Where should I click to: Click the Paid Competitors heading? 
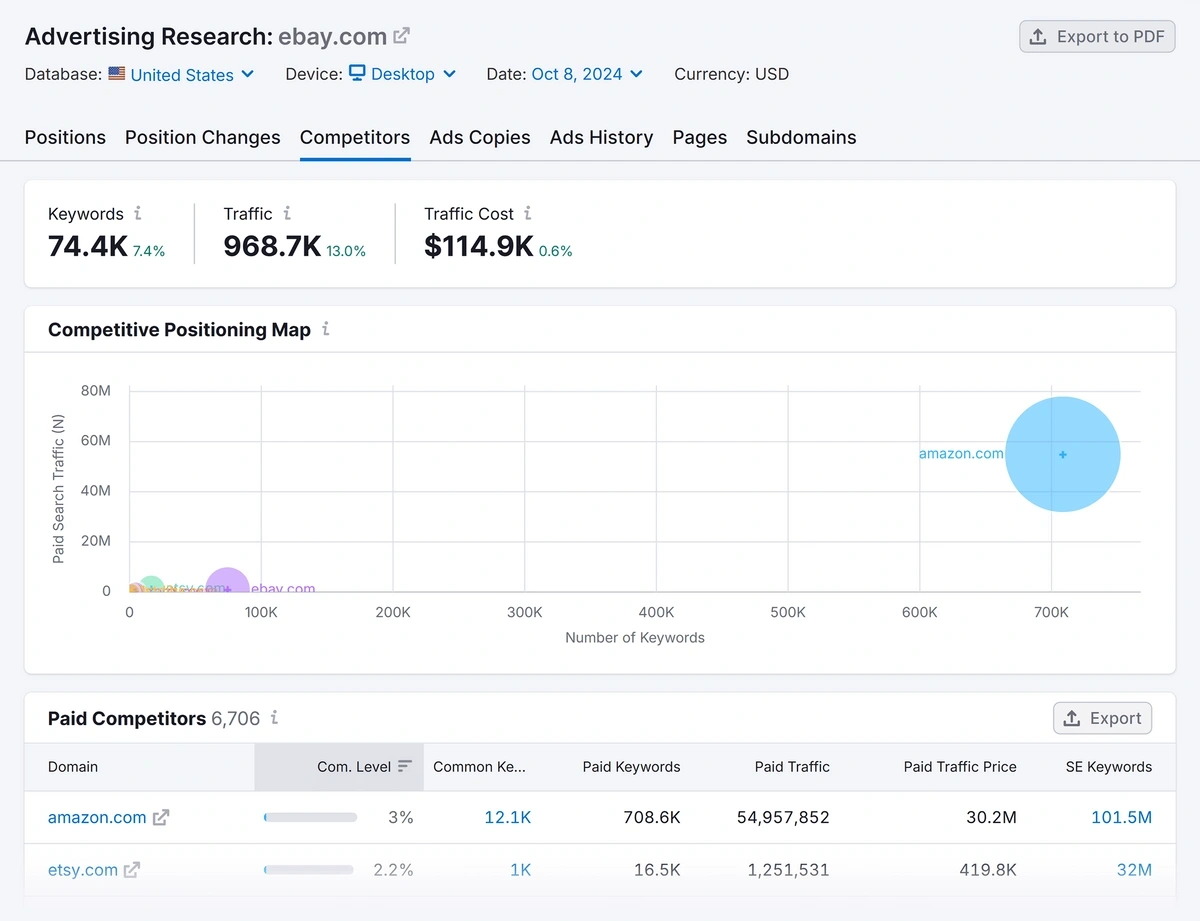point(127,718)
